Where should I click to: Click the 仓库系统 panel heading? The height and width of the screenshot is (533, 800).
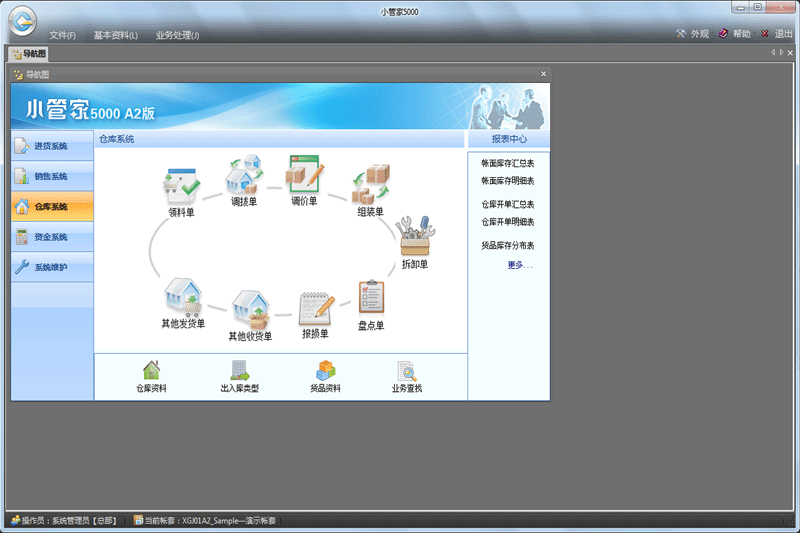pyautogui.click(x=116, y=139)
